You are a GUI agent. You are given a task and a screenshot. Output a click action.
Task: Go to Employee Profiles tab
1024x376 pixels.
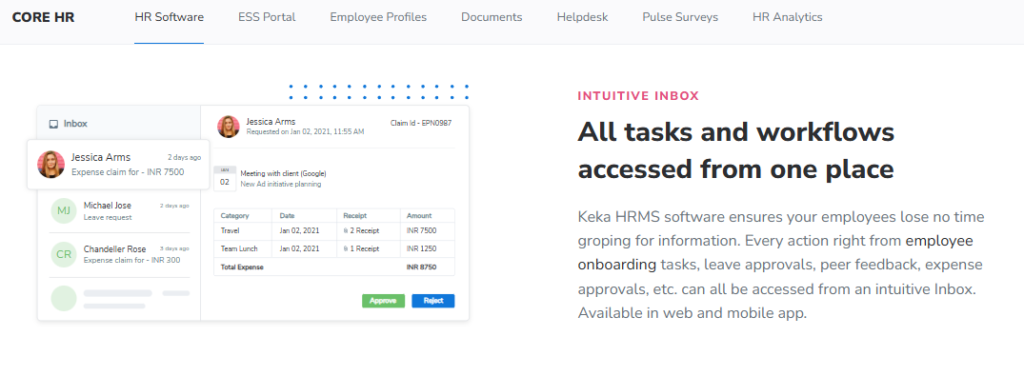tap(378, 18)
